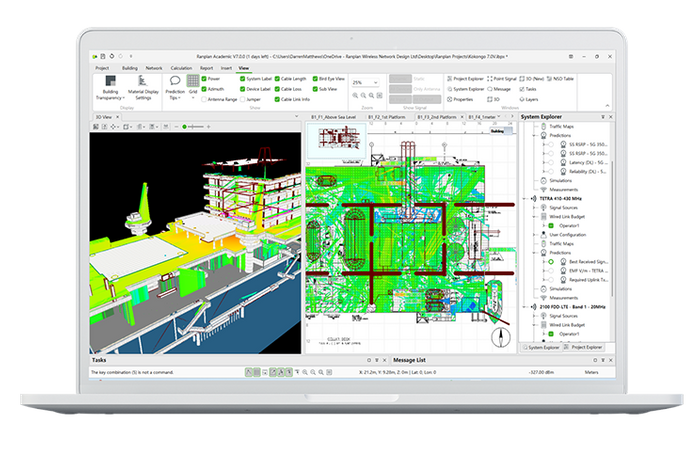This screenshot has height=453, width=700.
Task: Open the Grid dropdown arrow
Action: coord(193,97)
